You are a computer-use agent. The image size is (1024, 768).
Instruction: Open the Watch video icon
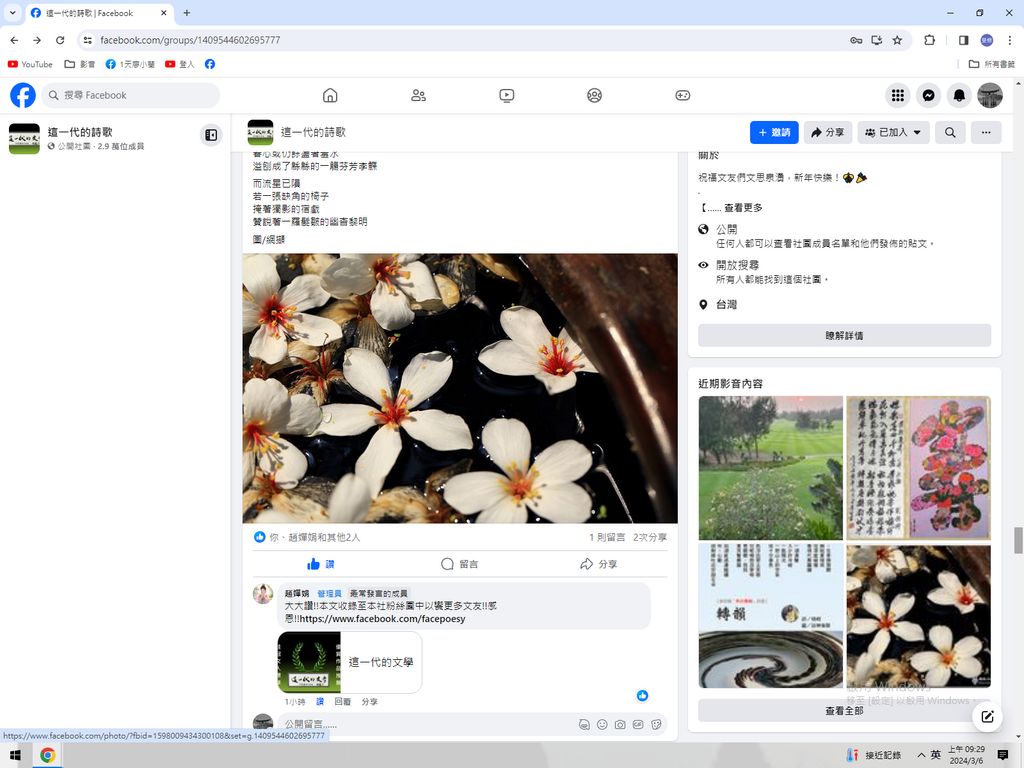(x=506, y=95)
